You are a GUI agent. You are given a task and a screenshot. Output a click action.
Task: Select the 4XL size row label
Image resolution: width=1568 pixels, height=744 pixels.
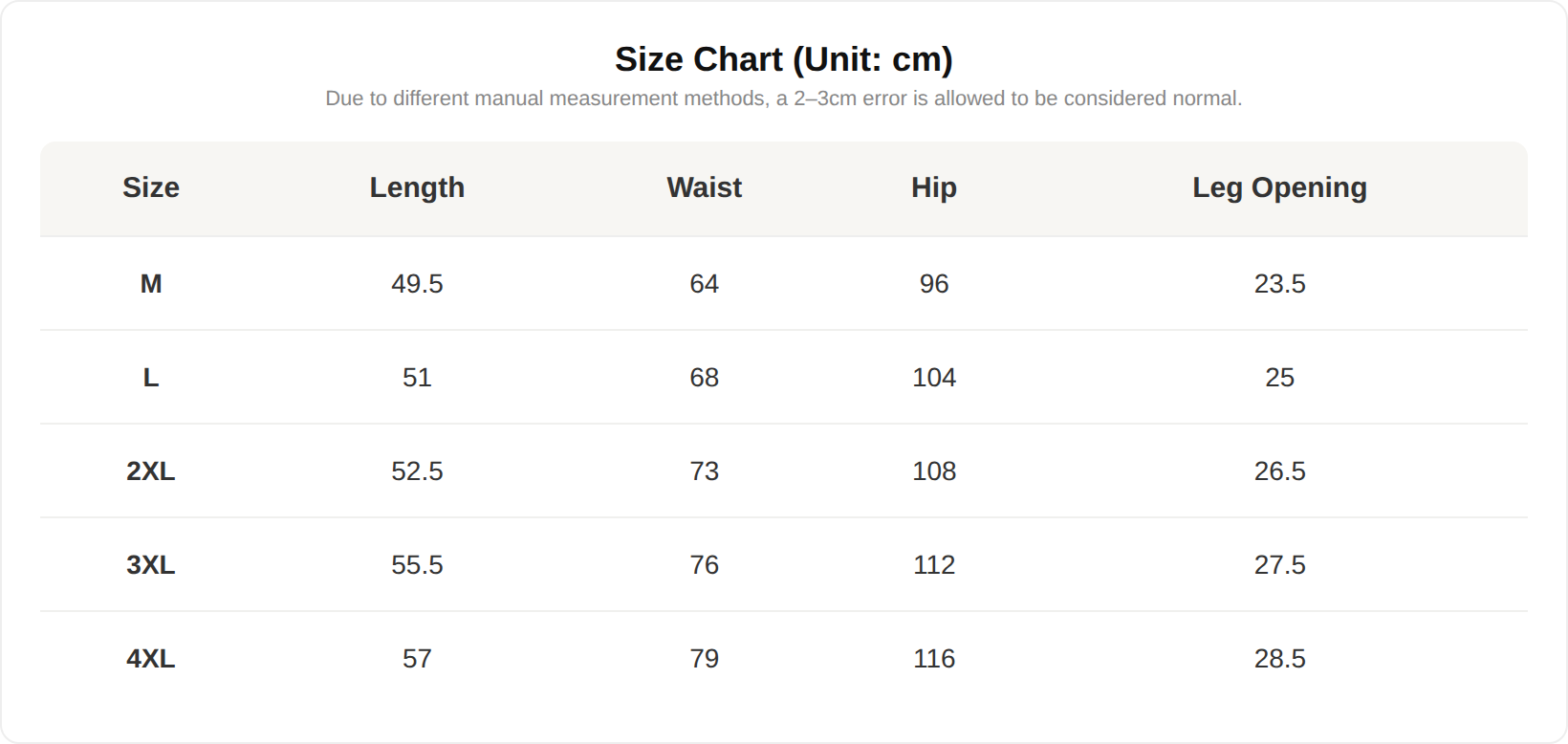tap(151, 659)
